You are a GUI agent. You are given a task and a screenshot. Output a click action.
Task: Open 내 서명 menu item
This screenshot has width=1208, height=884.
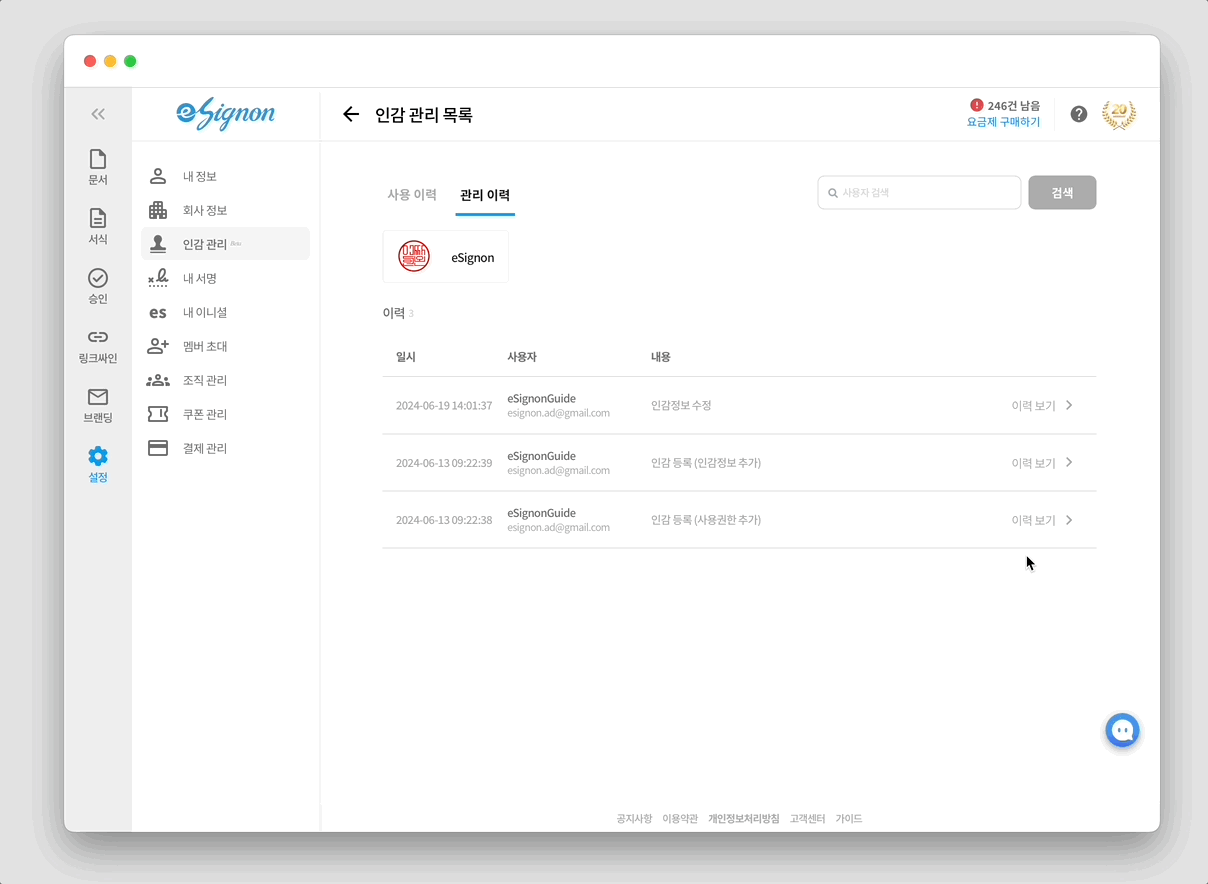pos(225,278)
